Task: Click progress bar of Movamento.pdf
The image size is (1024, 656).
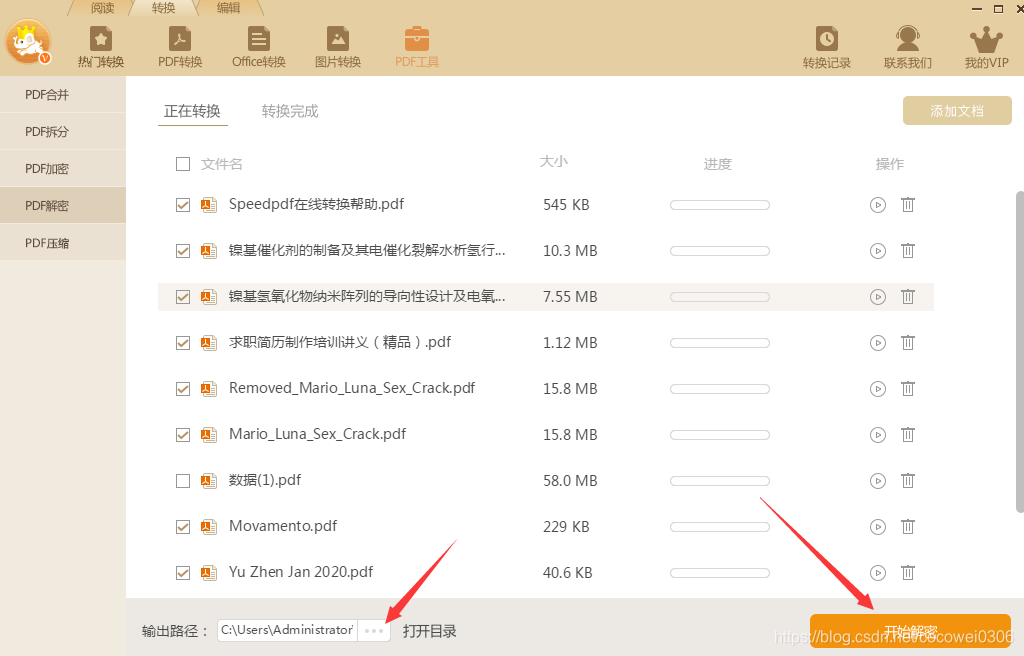Action: 720,527
